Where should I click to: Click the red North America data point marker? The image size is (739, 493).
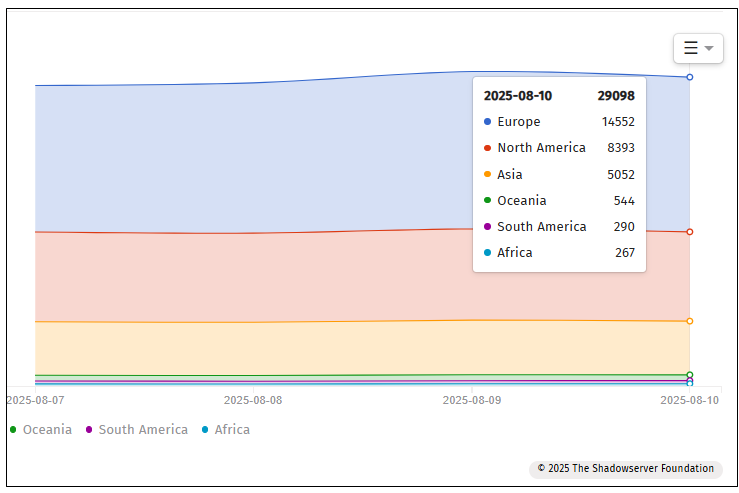pyautogui.click(x=690, y=232)
